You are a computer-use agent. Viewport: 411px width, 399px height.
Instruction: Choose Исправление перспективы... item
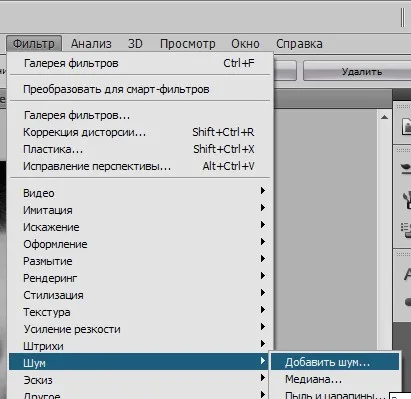coord(140,166)
